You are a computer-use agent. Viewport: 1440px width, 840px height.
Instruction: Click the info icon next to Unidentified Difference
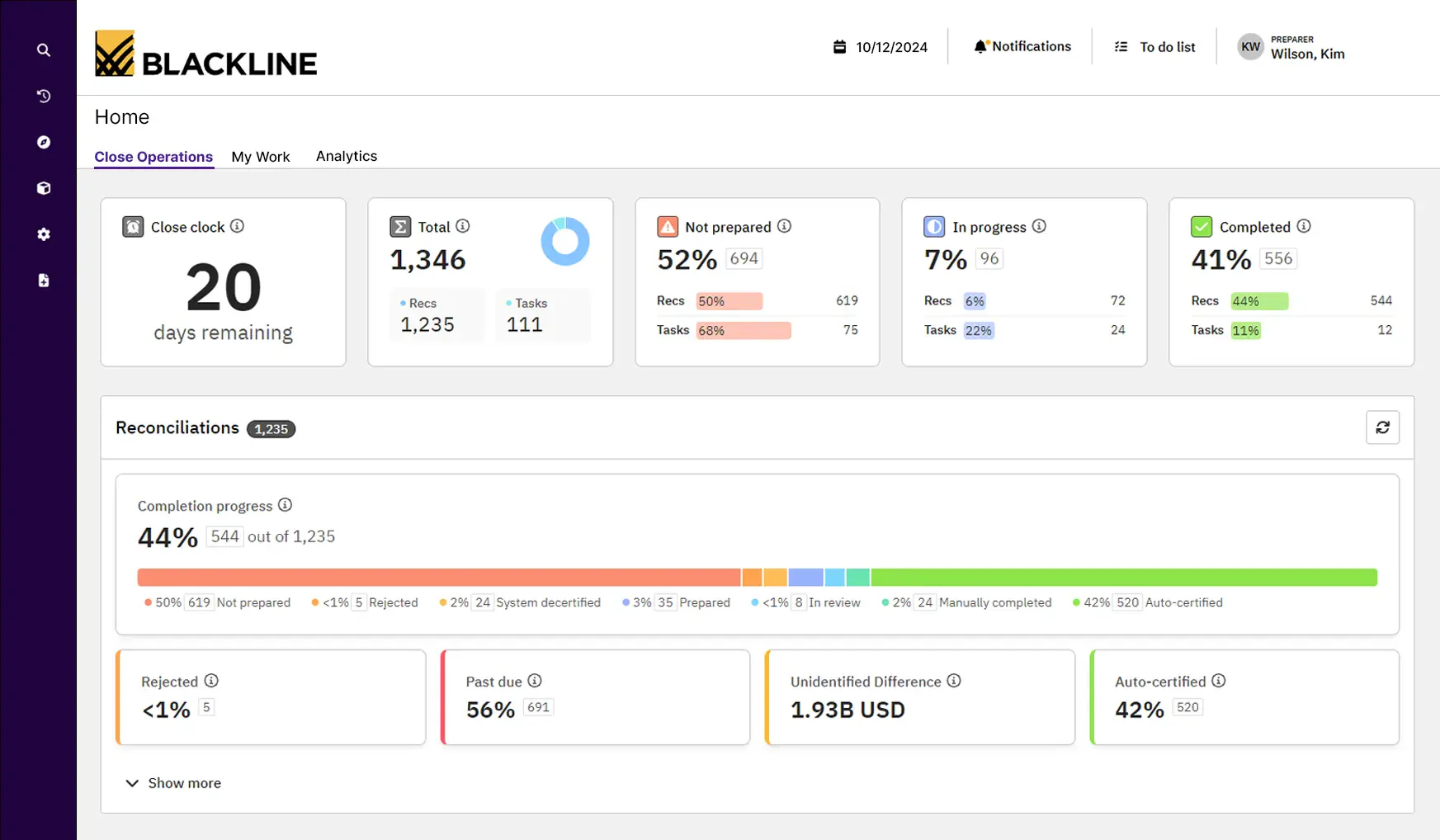[x=954, y=681]
